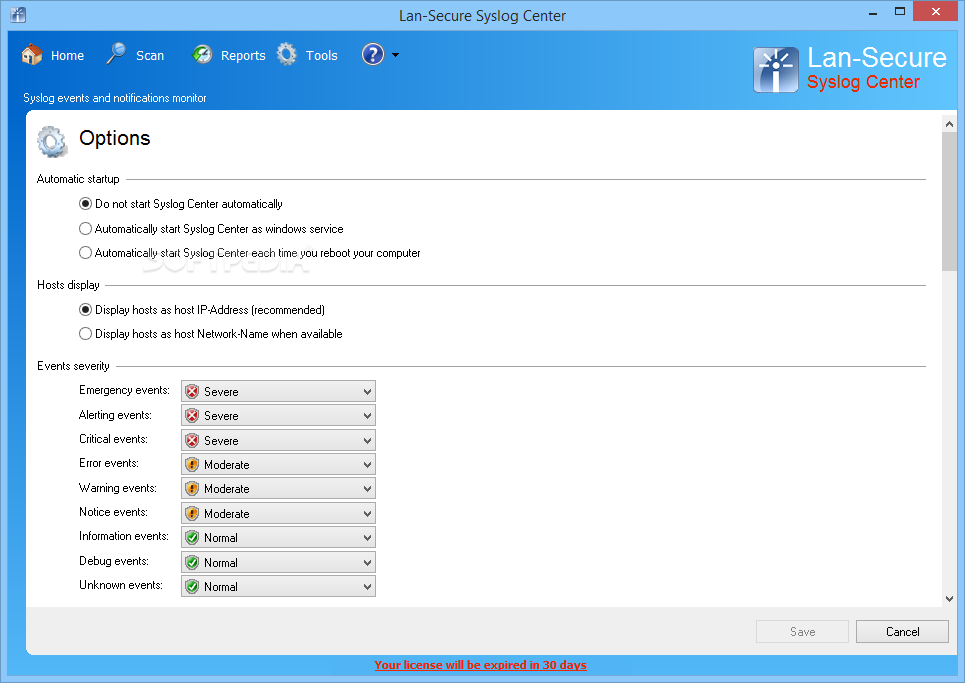This screenshot has height=683, width=965.
Task: Open the Help dropdown arrow
Action: (x=395, y=55)
